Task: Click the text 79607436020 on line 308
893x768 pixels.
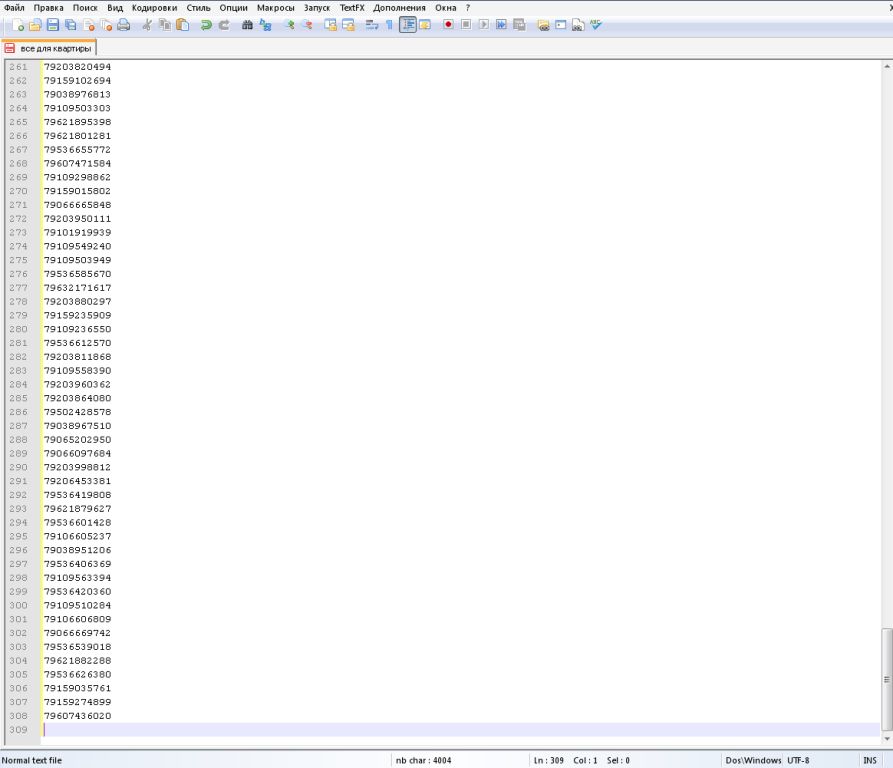Action: [77, 716]
